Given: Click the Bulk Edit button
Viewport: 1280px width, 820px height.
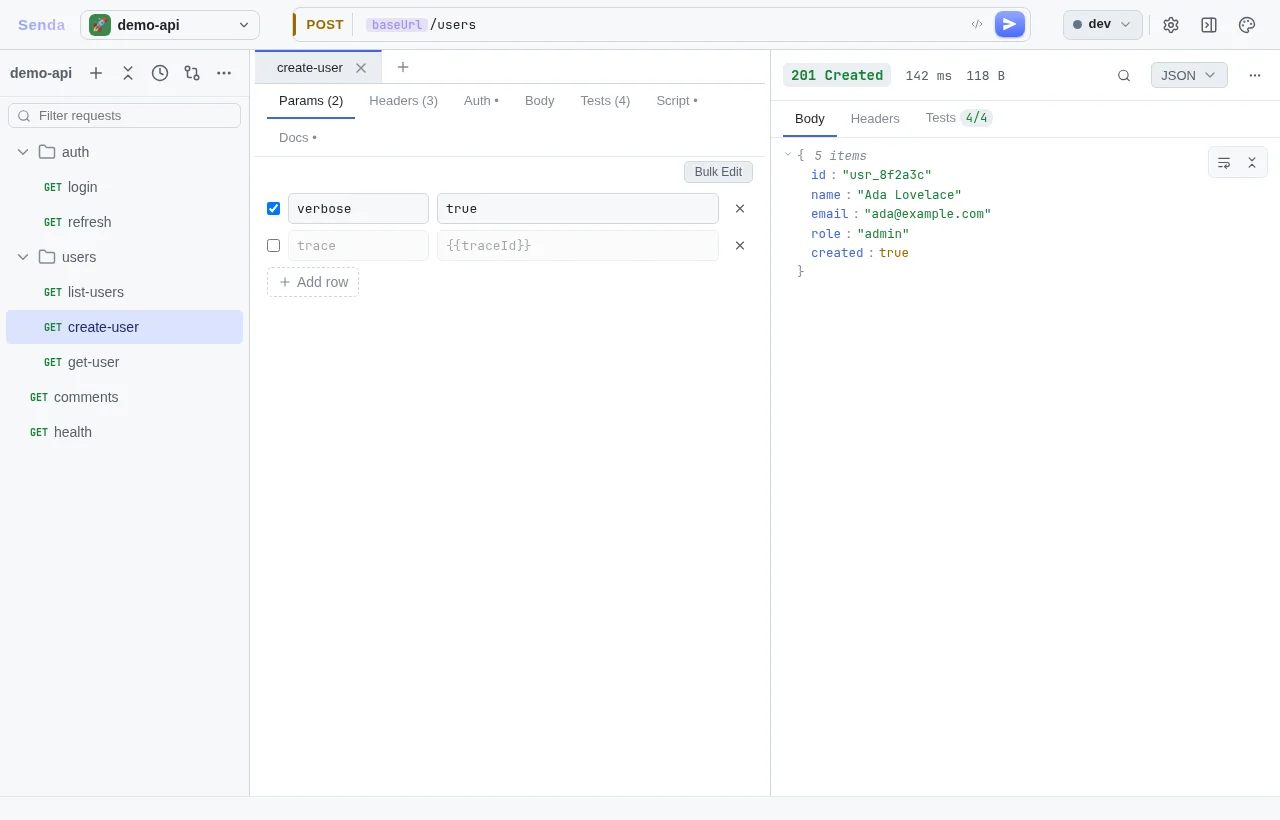Looking at the screenshot, I should [x=718, y=172].
